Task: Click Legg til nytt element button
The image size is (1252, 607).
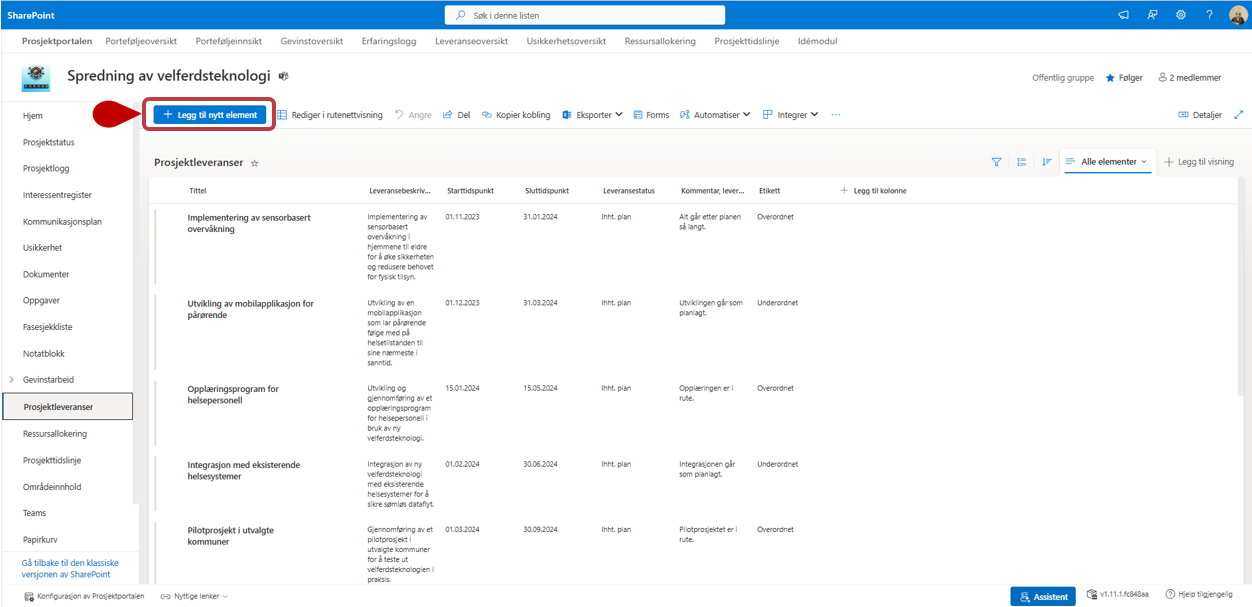Action: click(x=210, y=115)
